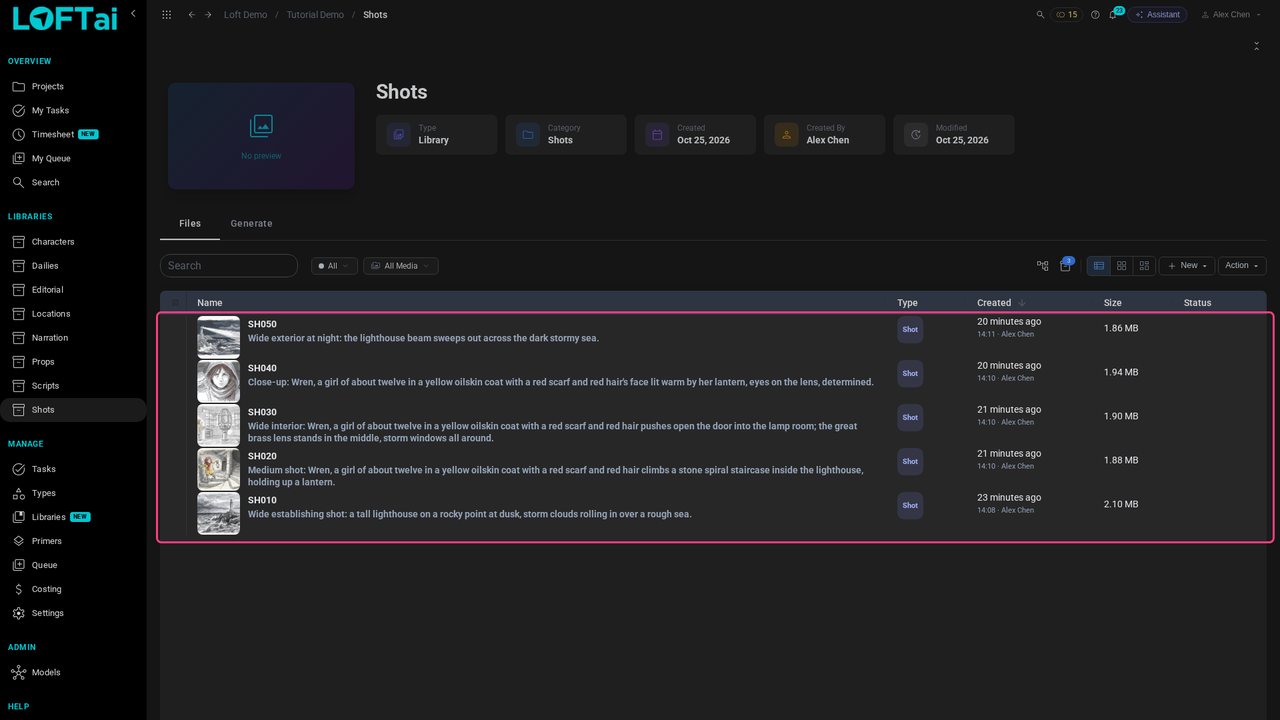The image size is (1280, 720).
Task: Sort by the Created column
Action: click(999, 303)
